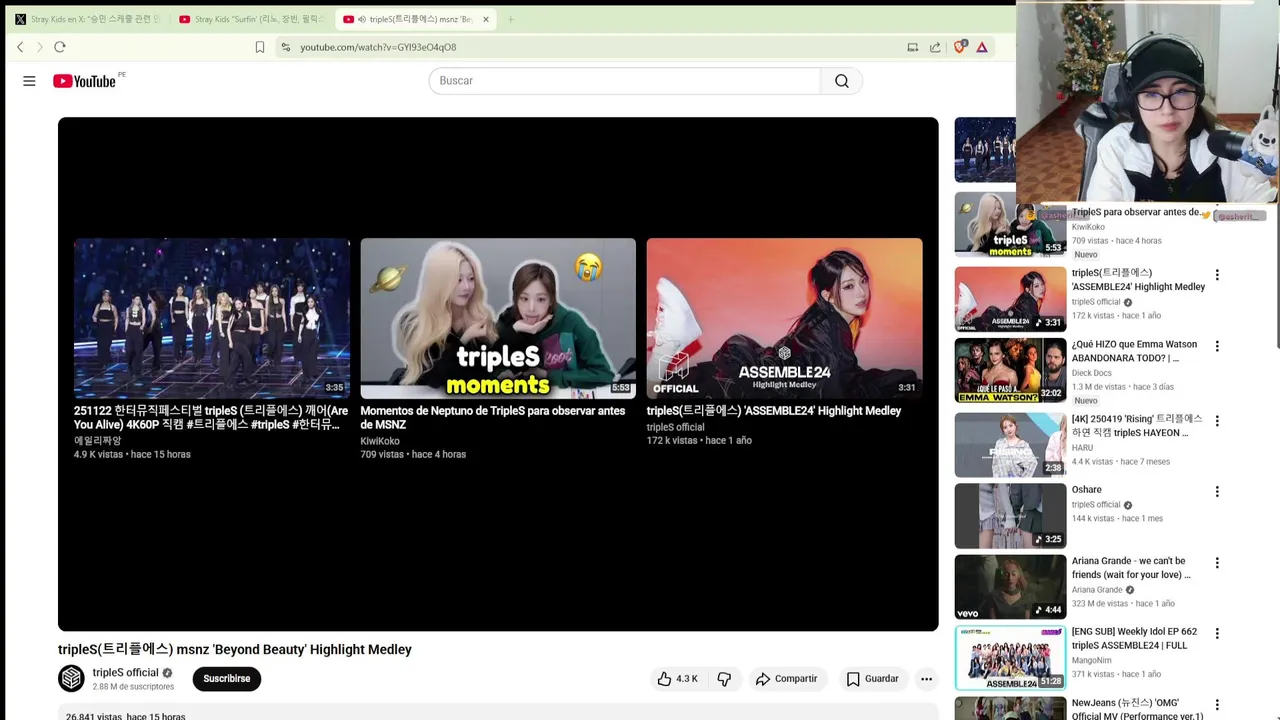Open the Dieck Docs channel name
This screenshot has height=720, width=1280.
point(1091,373)
